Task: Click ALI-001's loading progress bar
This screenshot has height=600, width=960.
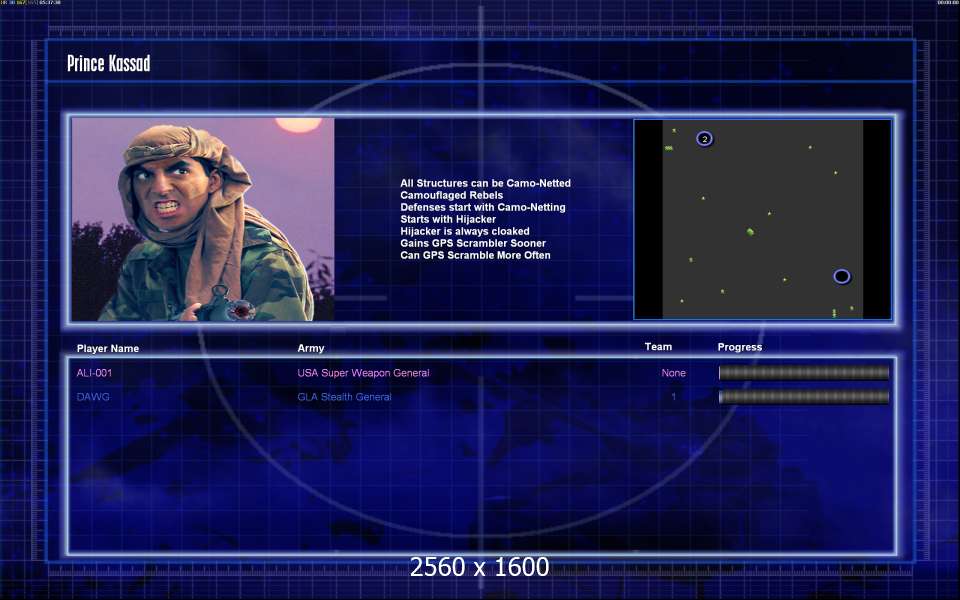Action: 803,373
